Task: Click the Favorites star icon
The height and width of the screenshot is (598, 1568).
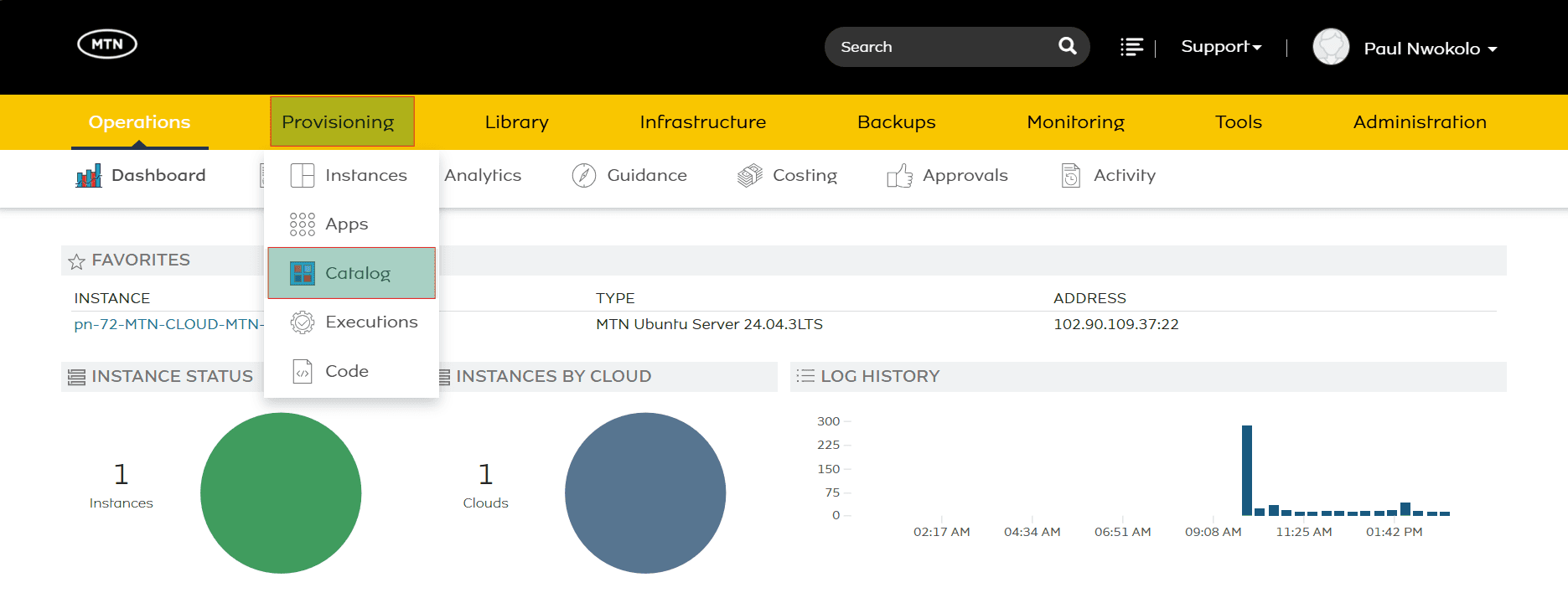Action: [x=76, y=261]
